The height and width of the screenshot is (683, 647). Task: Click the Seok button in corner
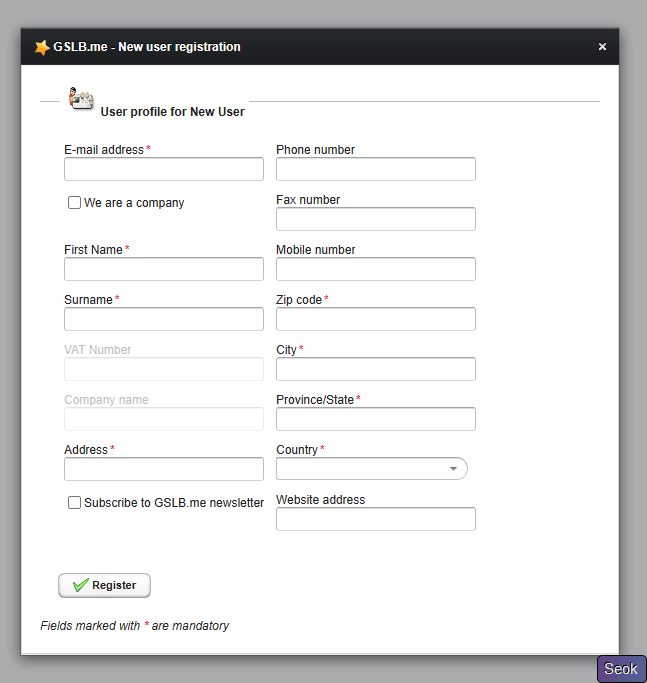[x=621, y=669]
